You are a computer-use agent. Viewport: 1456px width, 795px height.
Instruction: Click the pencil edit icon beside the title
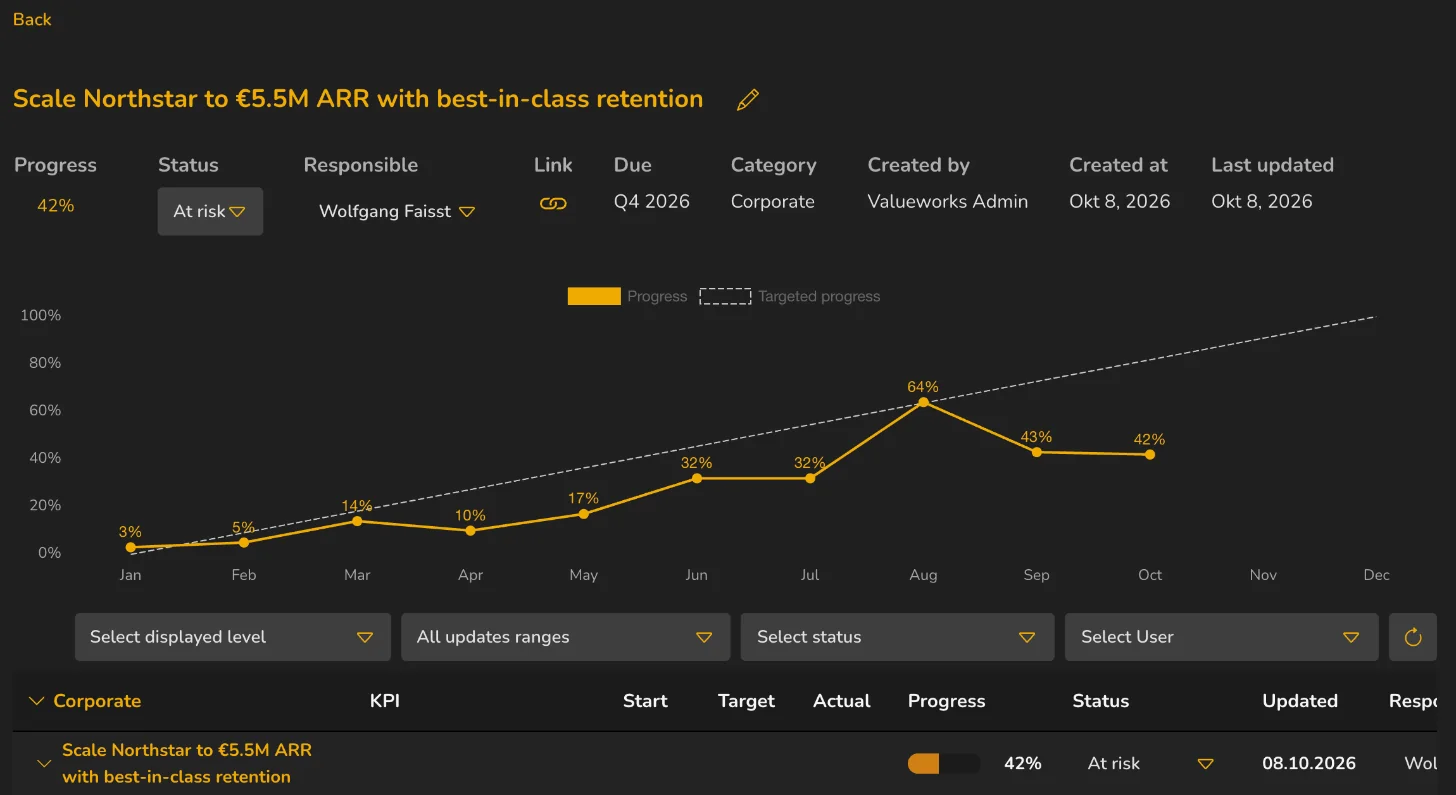pos(748,100)
